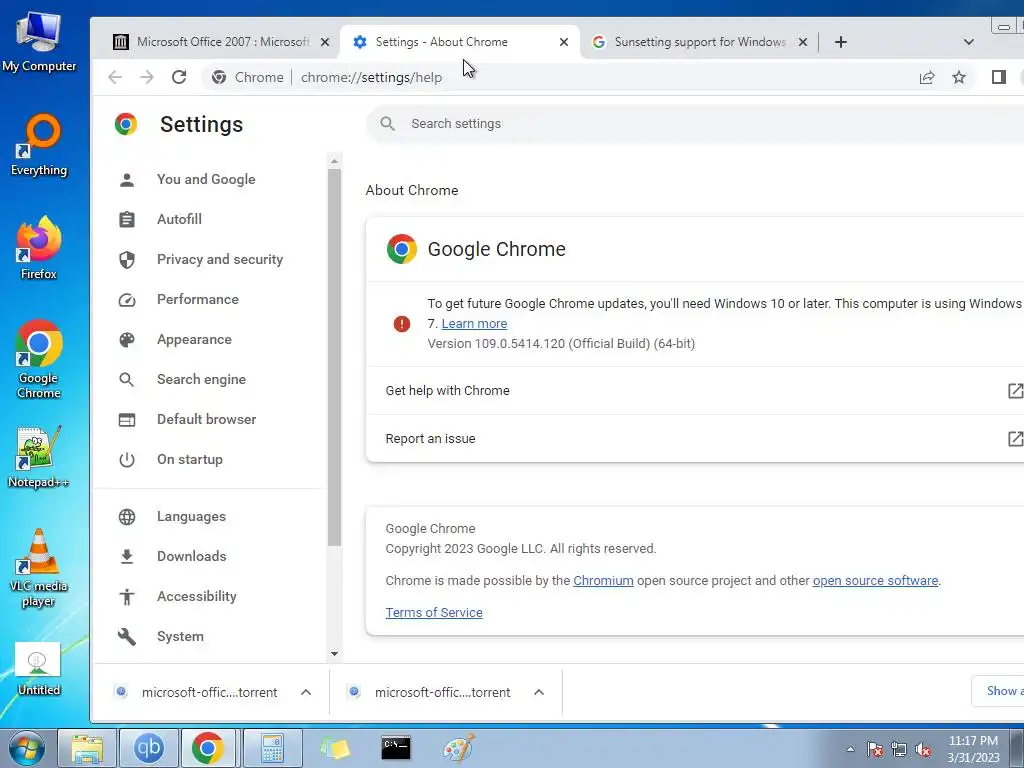The width and height of the screenshot is (1024, 768).
Task: Click the Action Center flag tray icon
Action: point(875,750)
